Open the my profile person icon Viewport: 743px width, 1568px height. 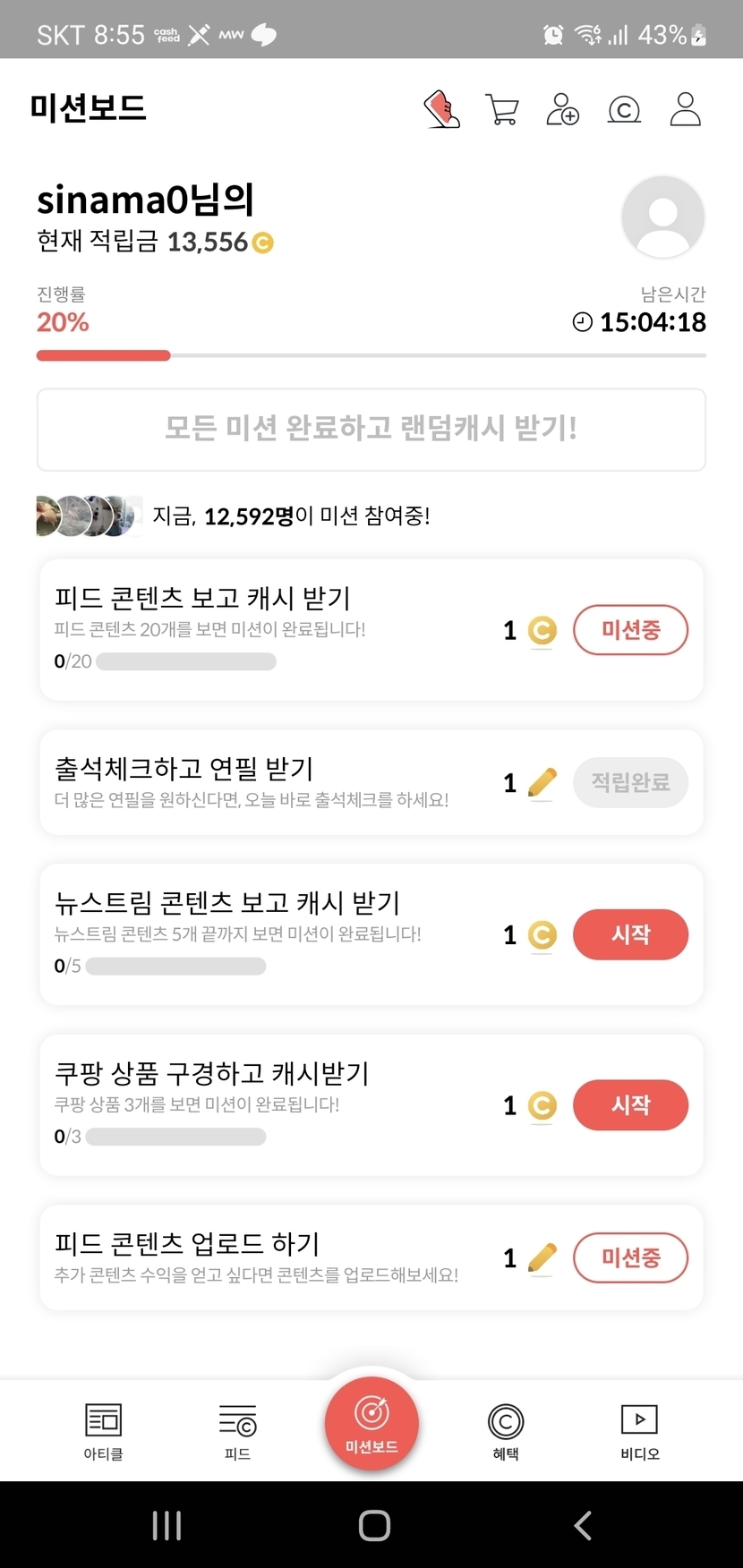(685, 110)
